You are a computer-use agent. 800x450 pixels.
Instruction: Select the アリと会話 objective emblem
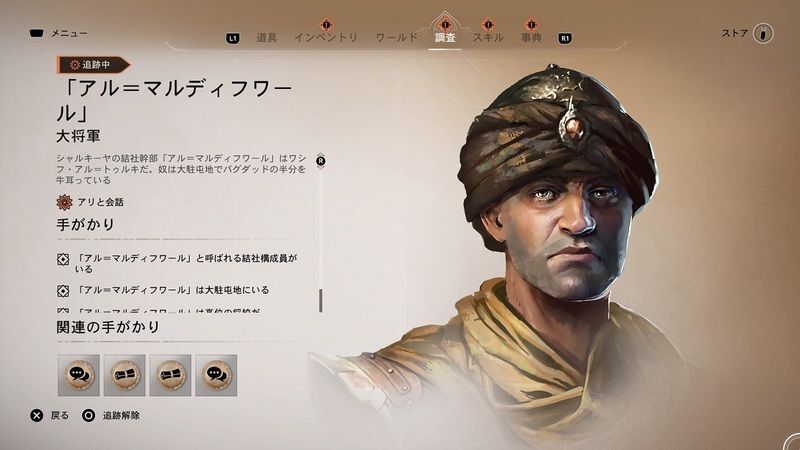click(x=64, y=202)
